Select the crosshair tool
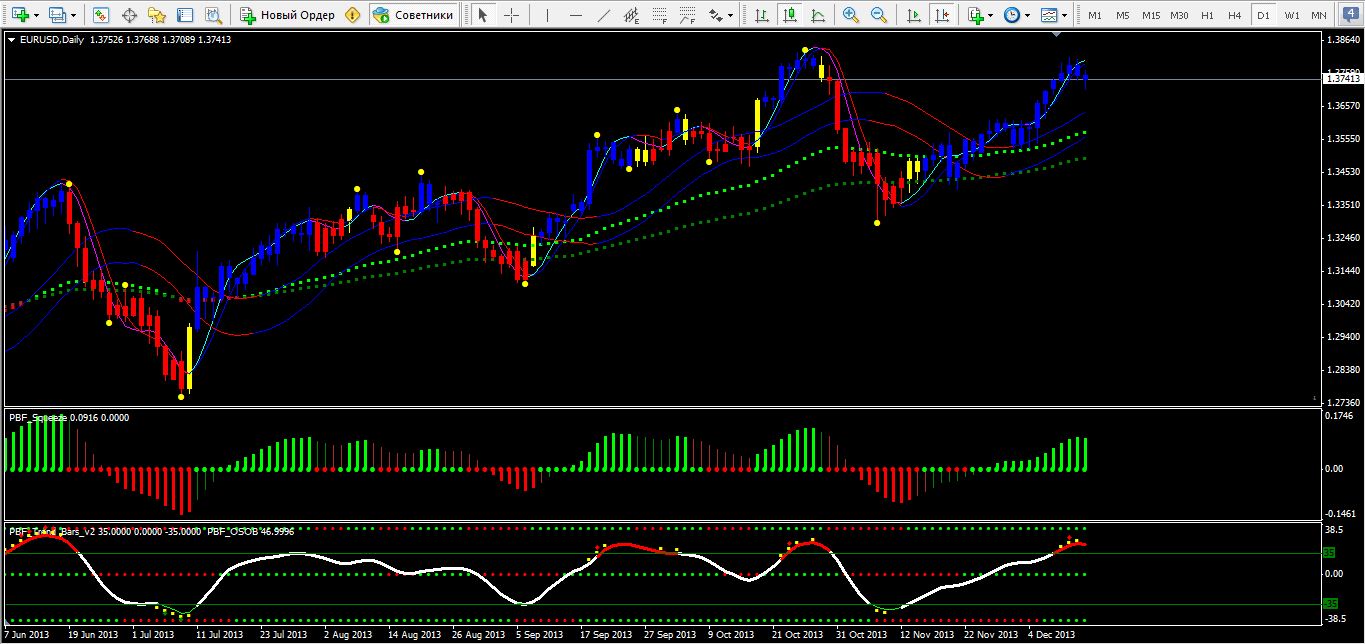1365x644 pixels. click(x=511, y=15)
